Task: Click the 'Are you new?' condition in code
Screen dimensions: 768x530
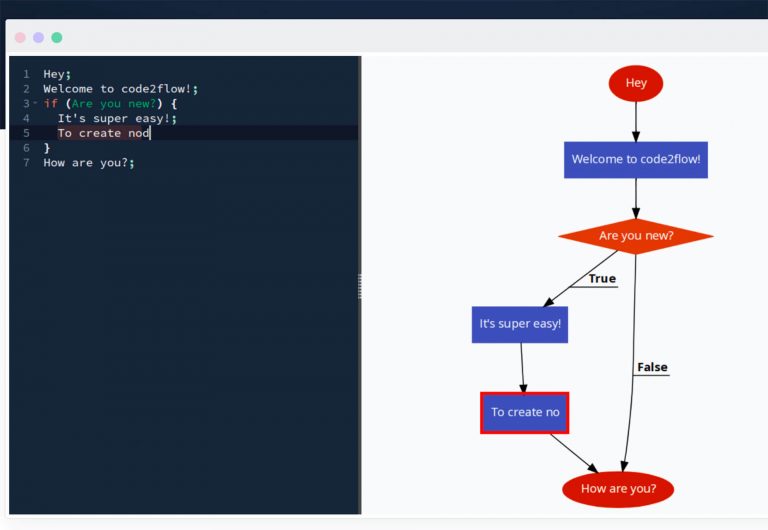Action: tap(113, 104)
